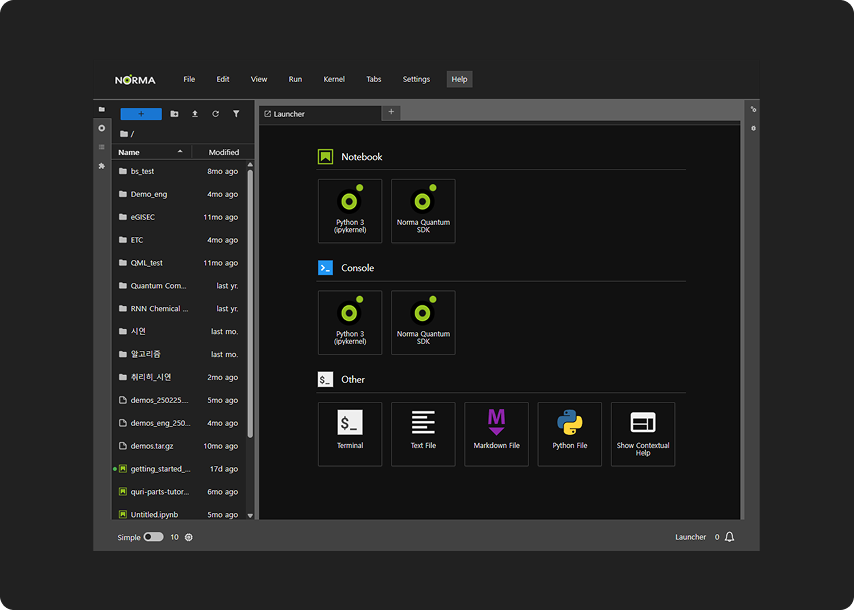The width and height of the screenshot is (854, 610).
Task: Open the Extension Manager puzzle icon
Action: [x=101, y=166]
